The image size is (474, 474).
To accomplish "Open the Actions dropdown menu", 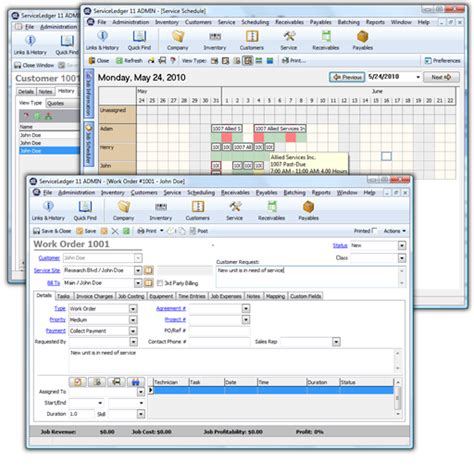I will [394, 231].
